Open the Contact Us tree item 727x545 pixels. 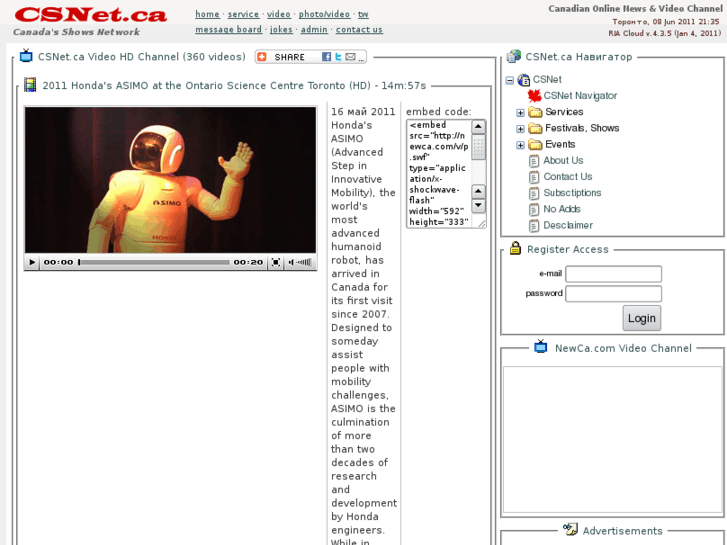[x=568, y=177]
